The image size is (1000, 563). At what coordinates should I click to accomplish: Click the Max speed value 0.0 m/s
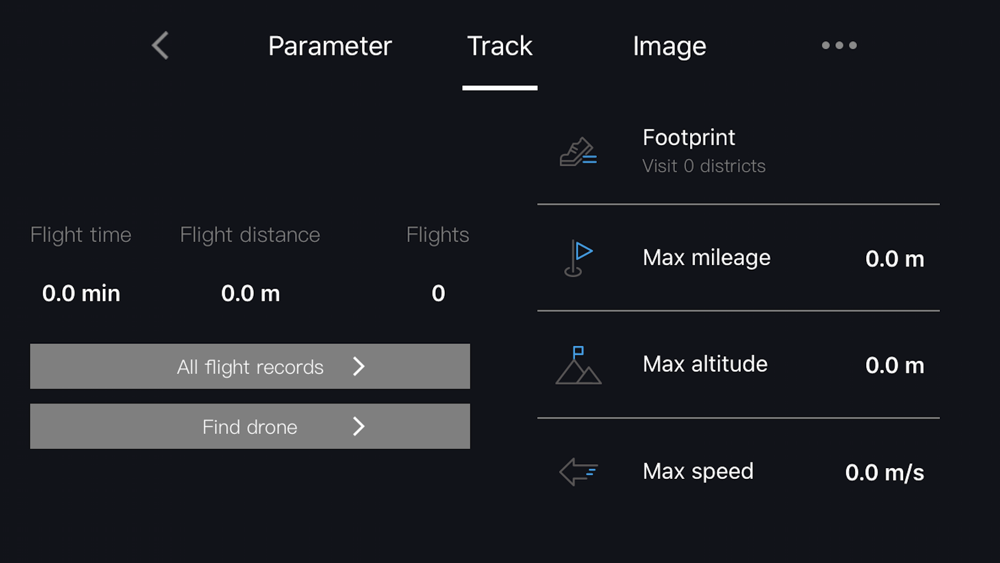click(884, 473)
